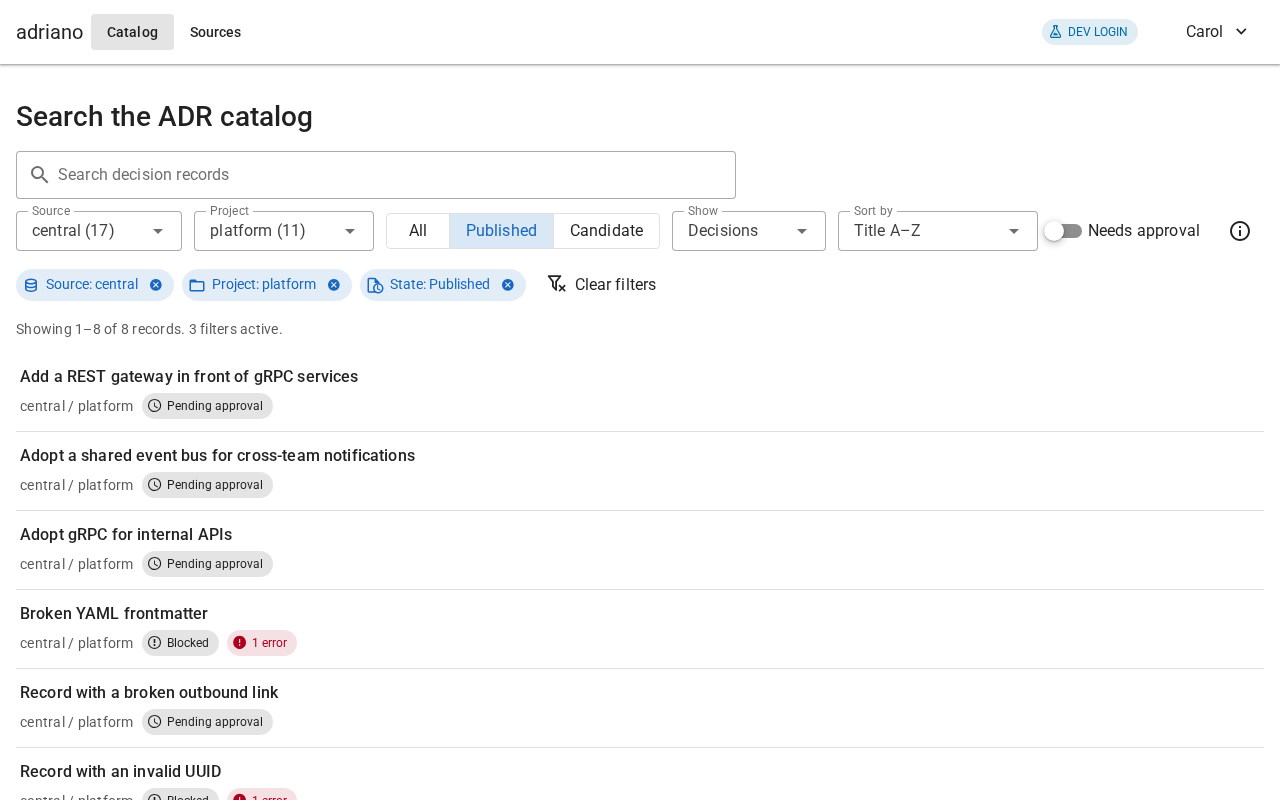Image resolution: width=1280 pixels, height=800 pixels.
Task: Open the Source dropdown showing central (17)
Action: coord(99,231)
